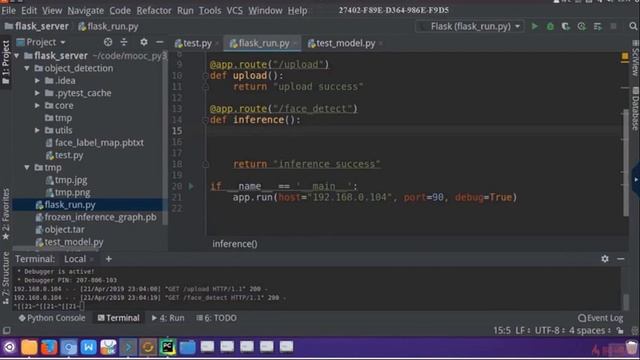This screenshot has height=360, width=640.
Task: Click run gutter arrow at line 20
Action: [x=191, y=186]
